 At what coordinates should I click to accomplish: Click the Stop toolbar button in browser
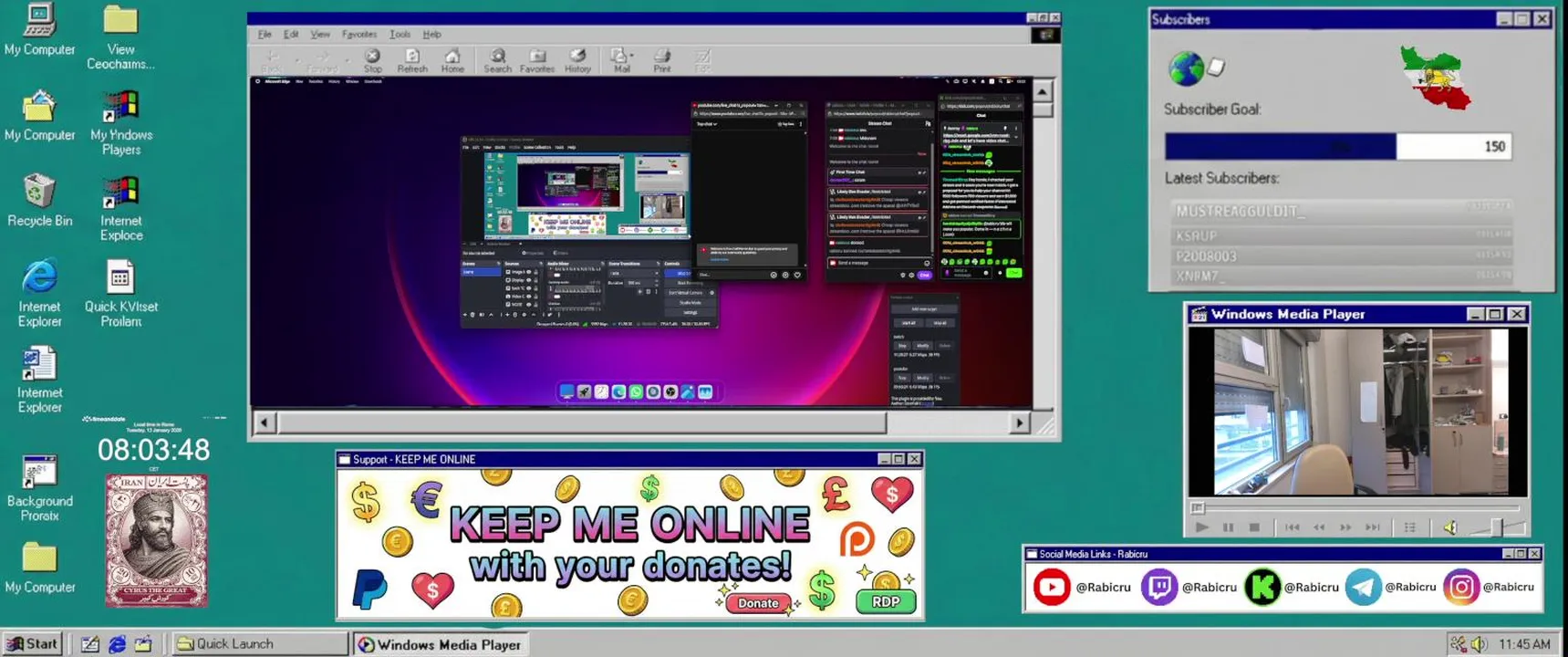pyautogui.click(x=372, y=60)
